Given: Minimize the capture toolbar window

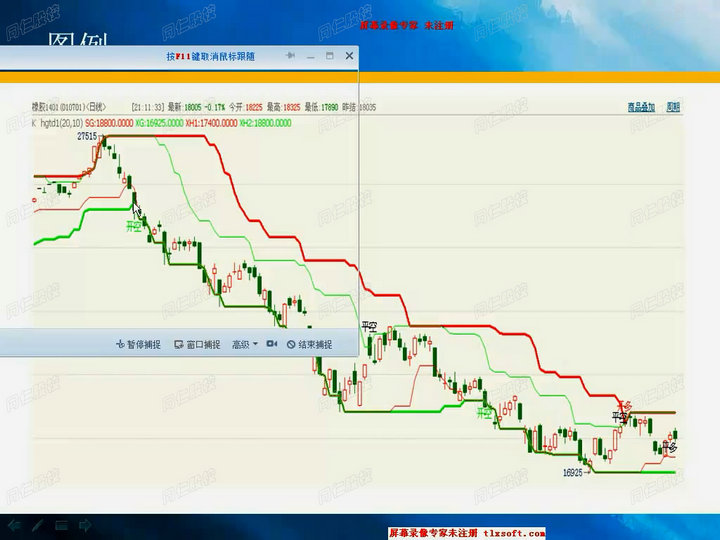Looking at the screenshot, I should (x=310, y=56).
